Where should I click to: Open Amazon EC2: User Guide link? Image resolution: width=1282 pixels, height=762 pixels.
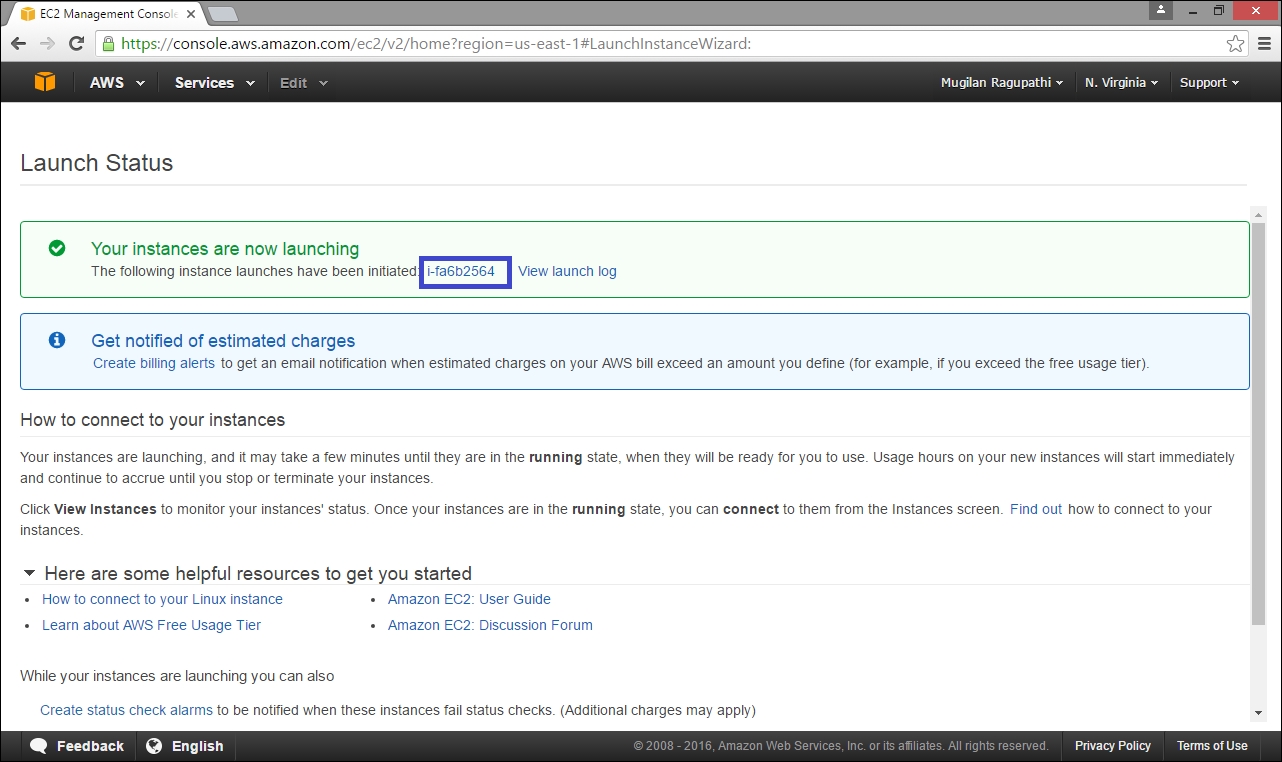point(469,599)
